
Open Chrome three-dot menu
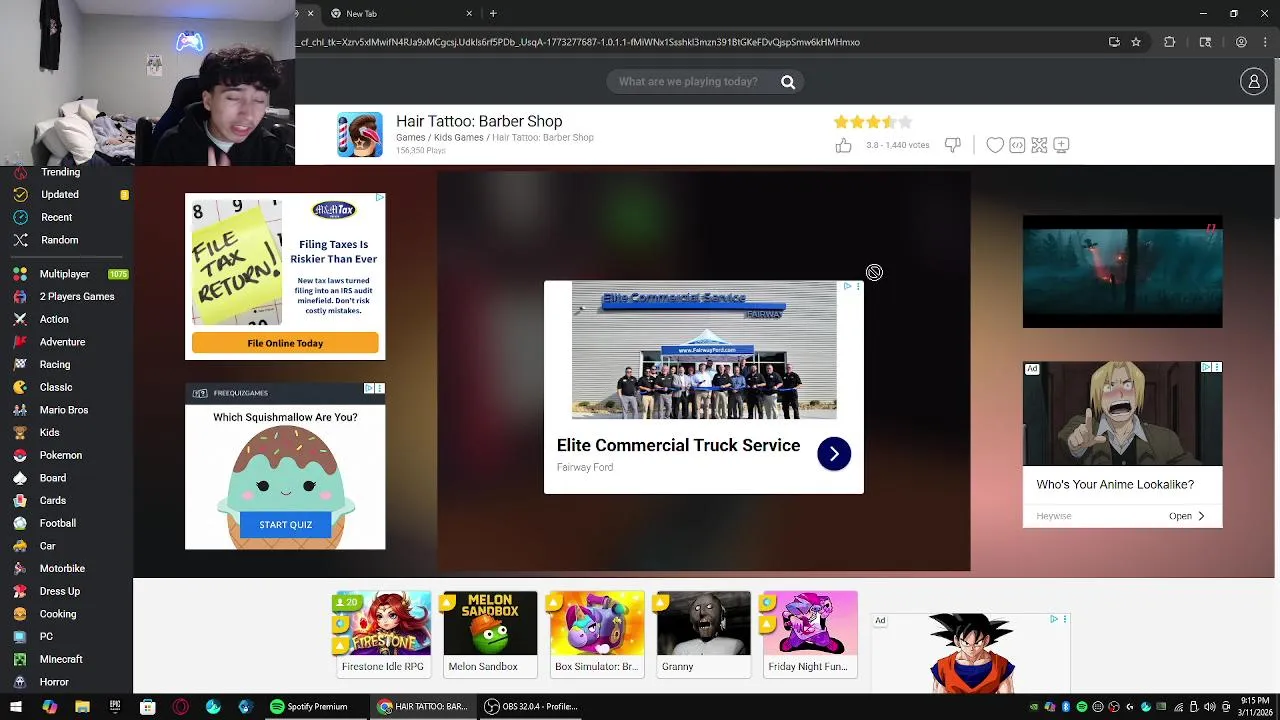pyautogui.click(x=1265, y=42)
